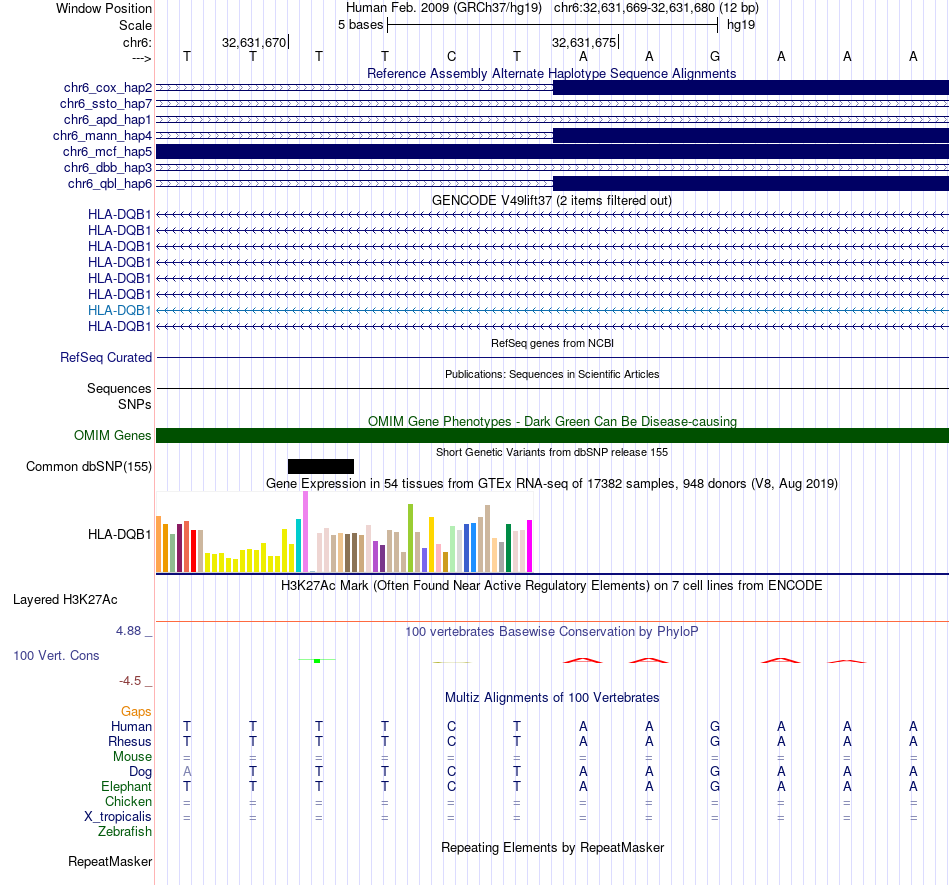Click the solid chr6_mcf_hap5 alignment block

click(552, 151)
